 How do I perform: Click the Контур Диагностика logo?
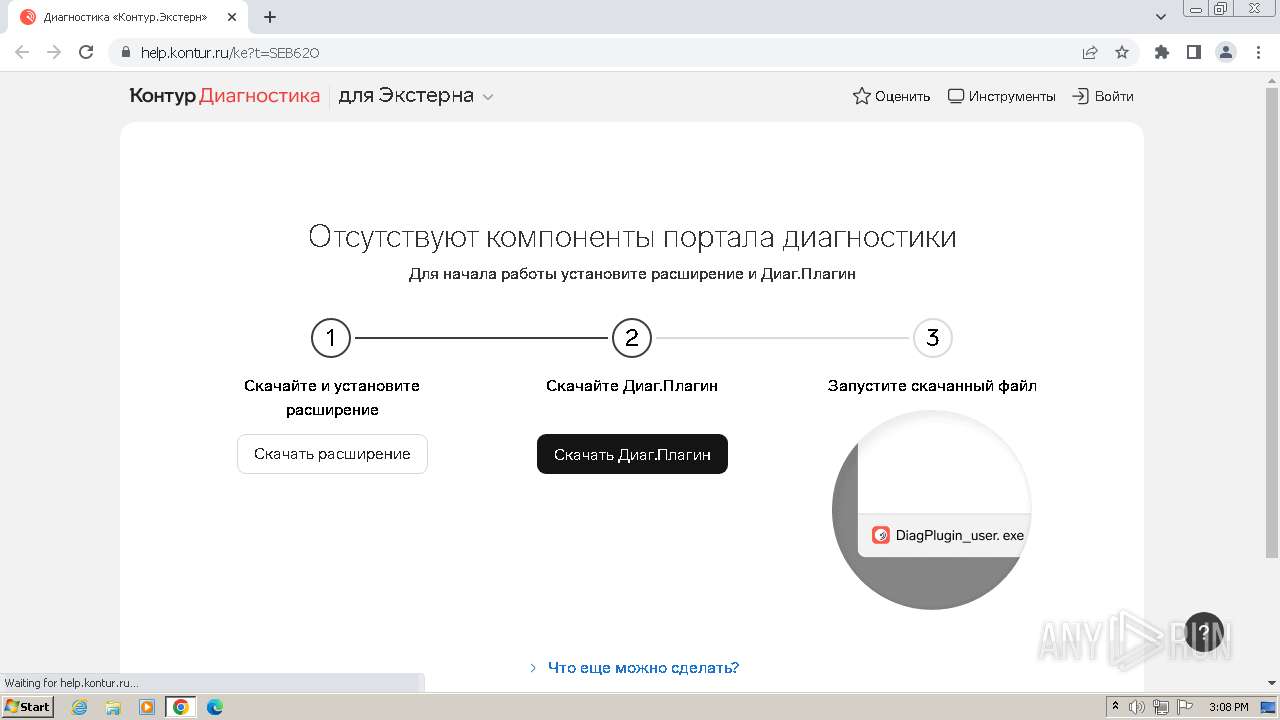(225, 96)
